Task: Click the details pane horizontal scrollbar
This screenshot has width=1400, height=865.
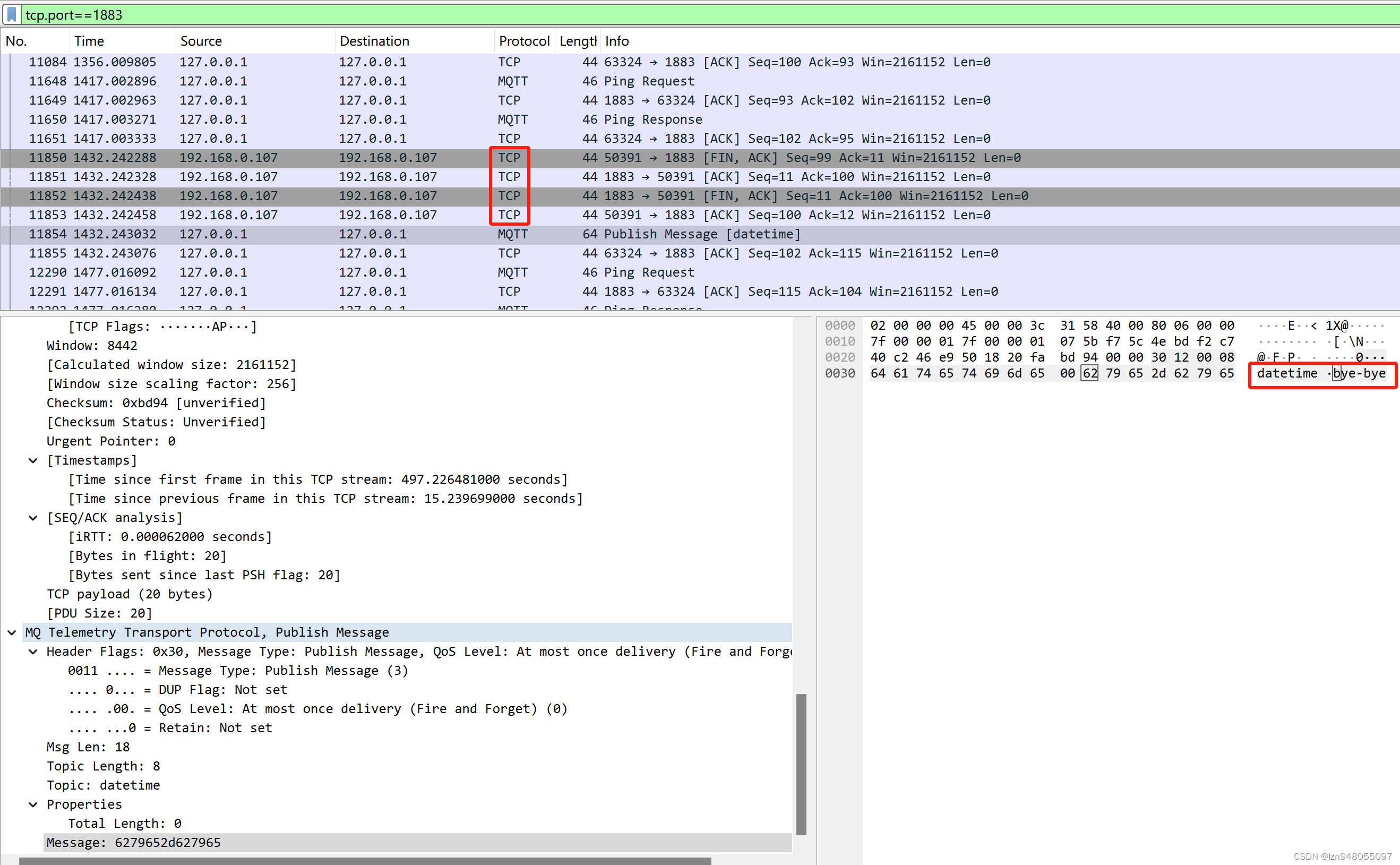Action: click(x=366, y=860)
